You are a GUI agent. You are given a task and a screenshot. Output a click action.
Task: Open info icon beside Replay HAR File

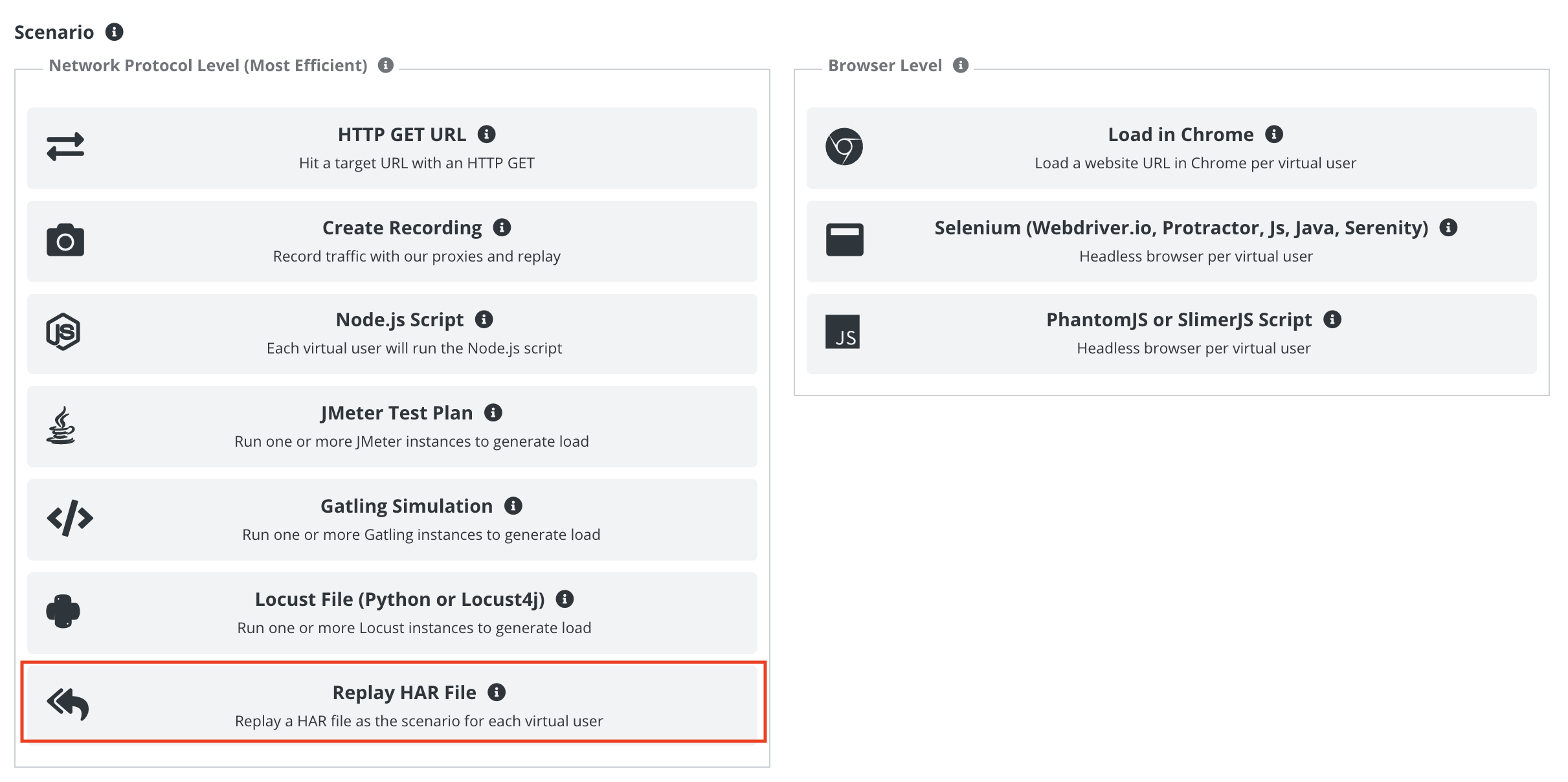pyautogui.click(x=497, y=692)
